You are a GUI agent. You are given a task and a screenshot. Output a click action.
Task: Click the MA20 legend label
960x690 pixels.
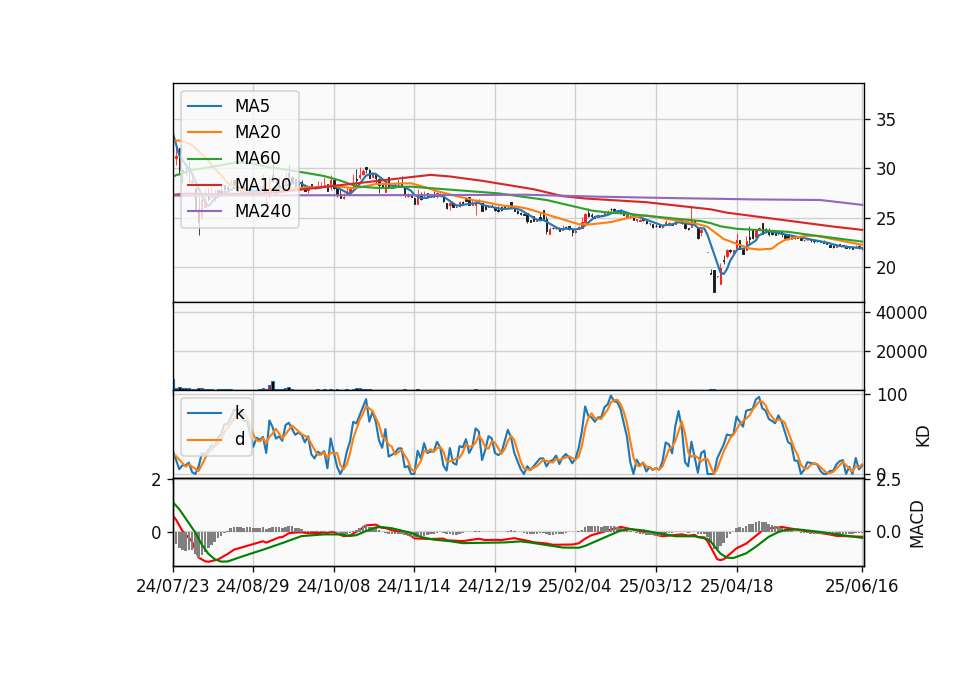coord(257,132)
